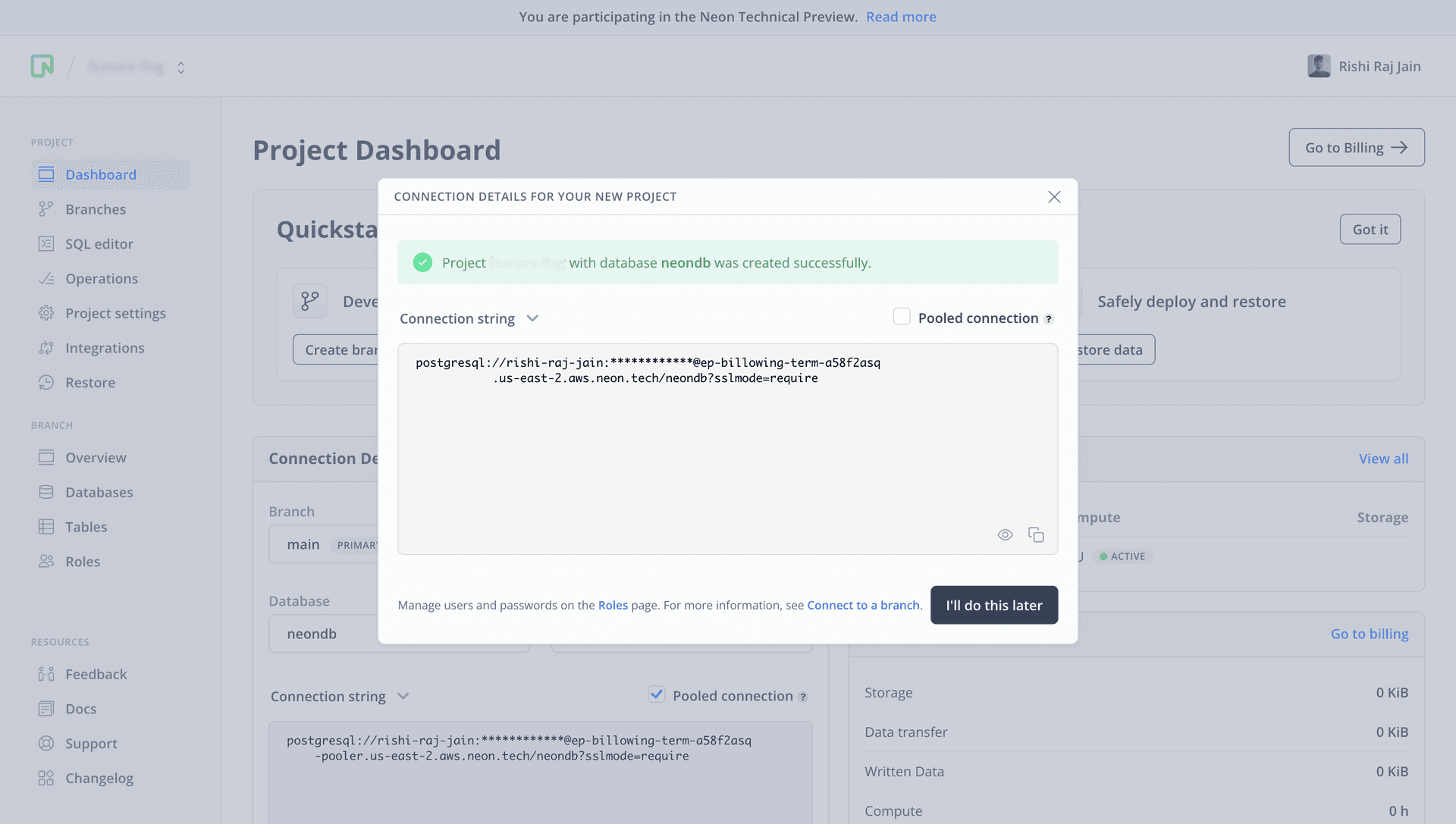Open the Operations menu item
The image size is (1456, 824).
pos(102,279)
